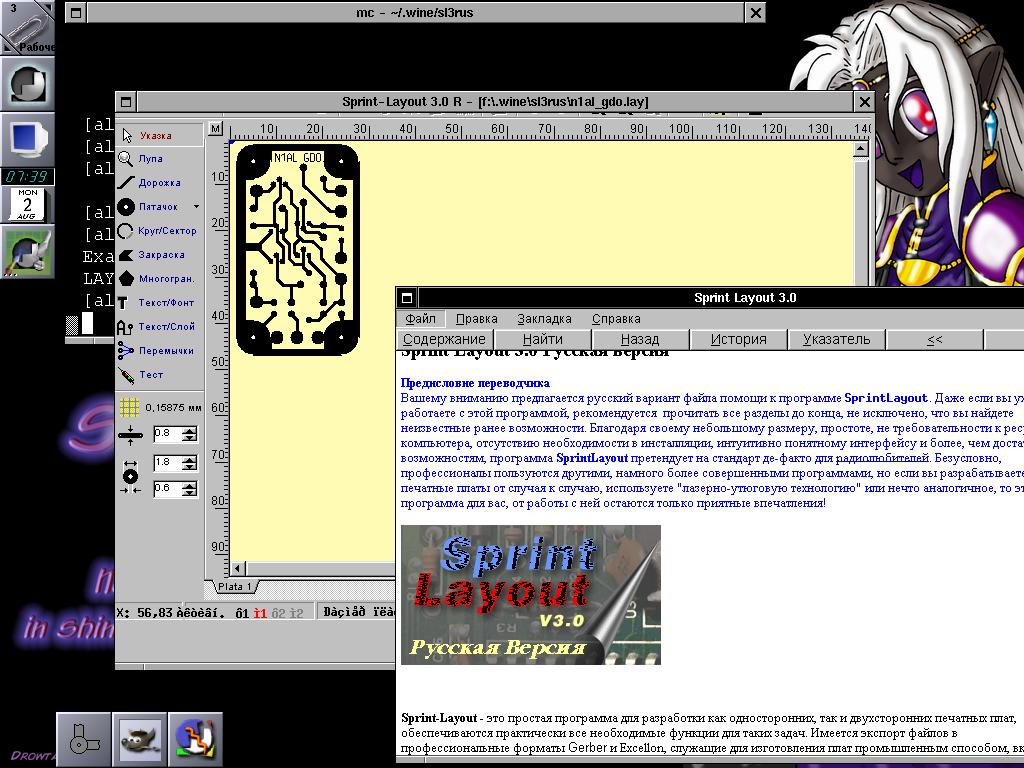Select the Тест probe tool

[x=160, y=375]
